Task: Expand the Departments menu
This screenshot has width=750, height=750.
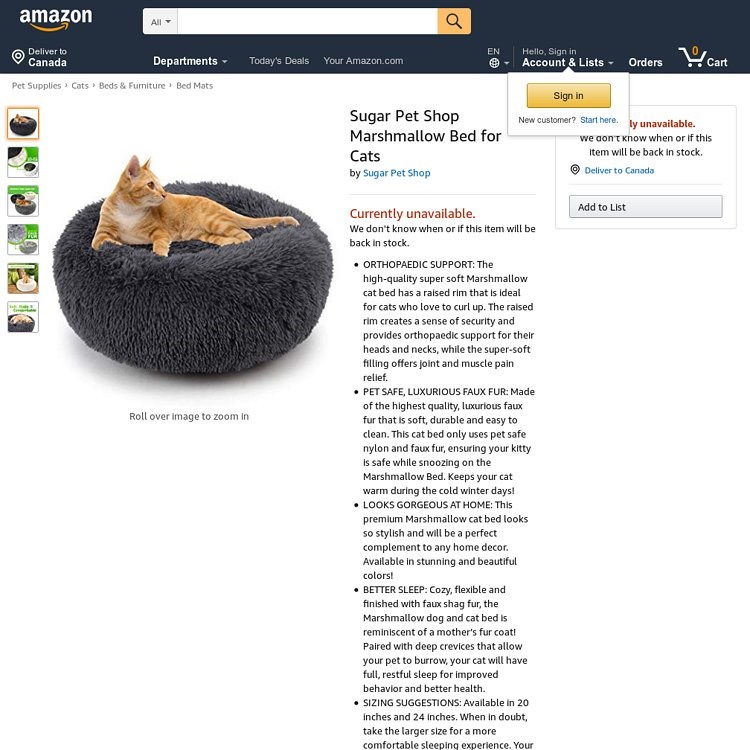Action: [190, 61]
